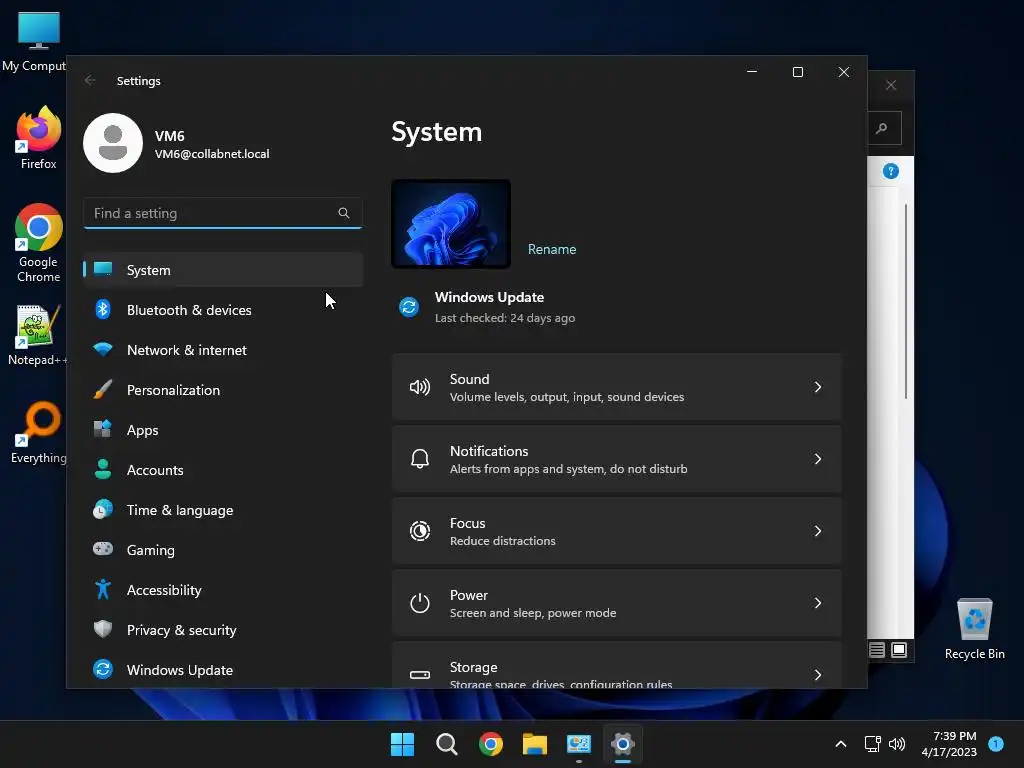This screenshot has height=768, width=1024.
Task: Click the Power icon
Action: tap(420, 603)
